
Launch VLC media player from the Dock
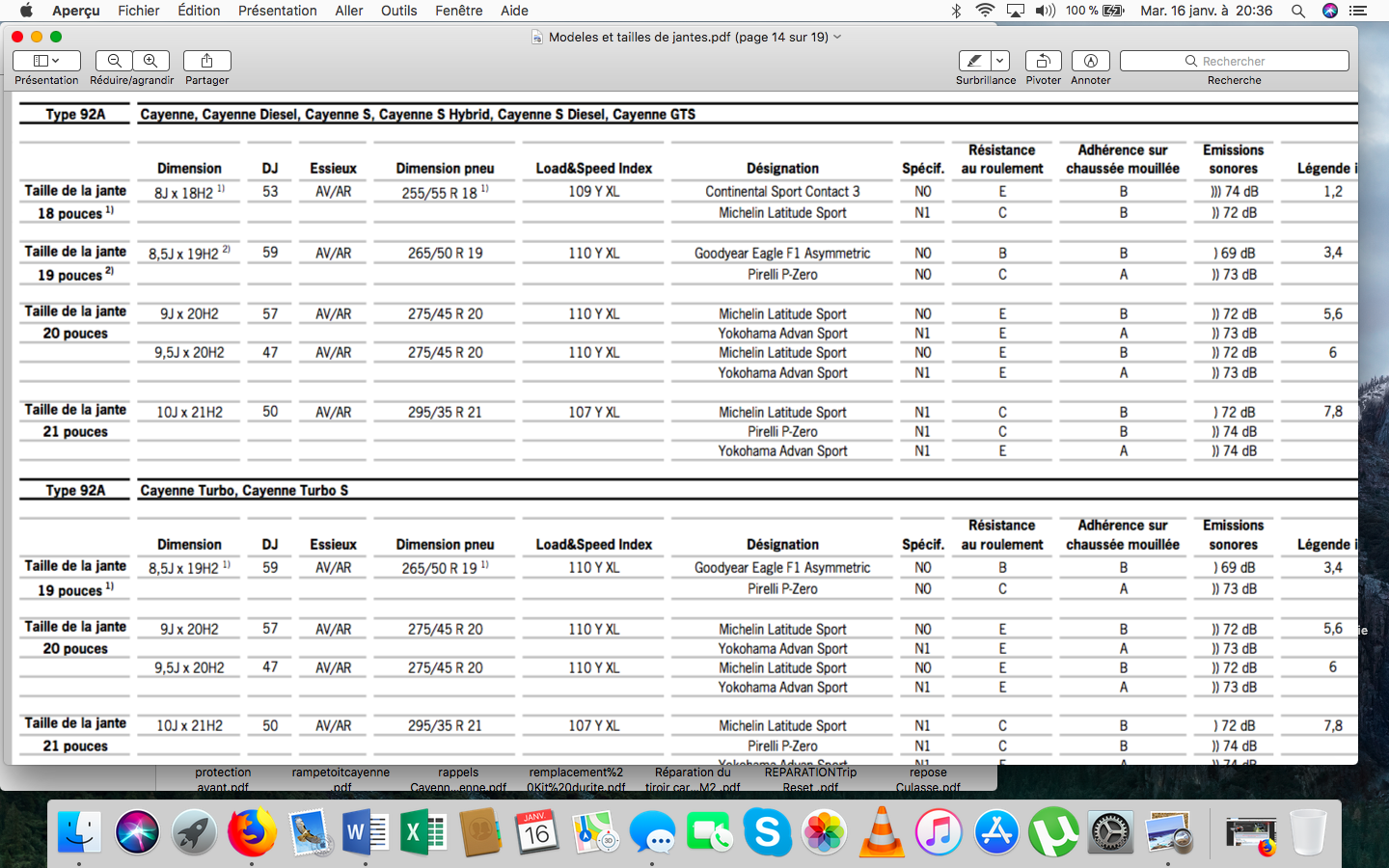882,831
